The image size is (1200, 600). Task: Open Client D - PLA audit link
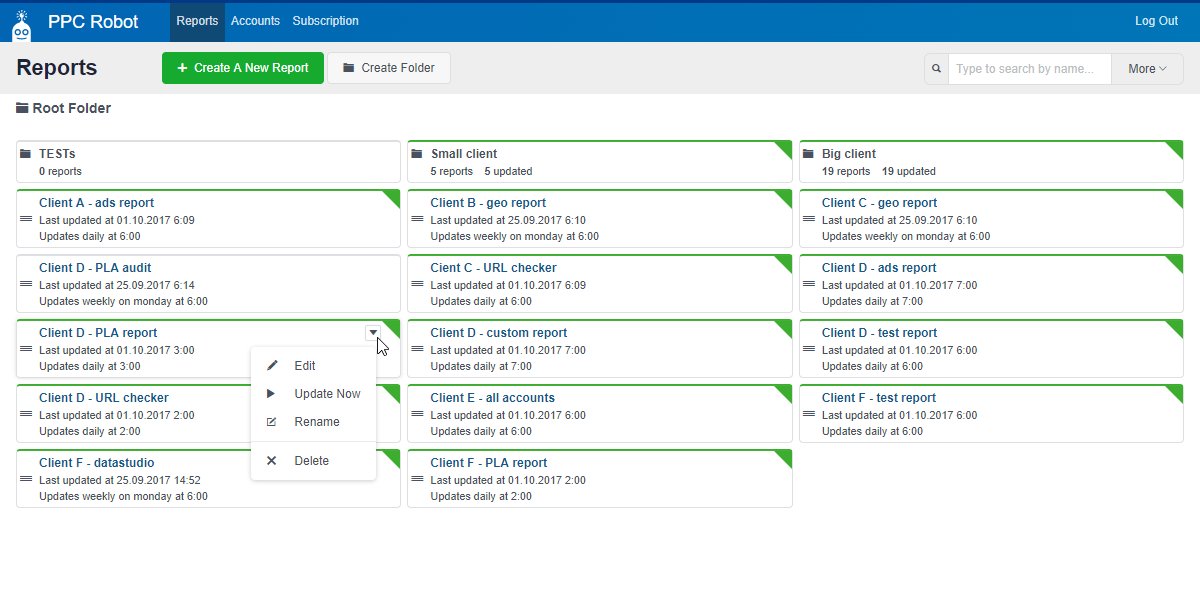click(95, 268)
